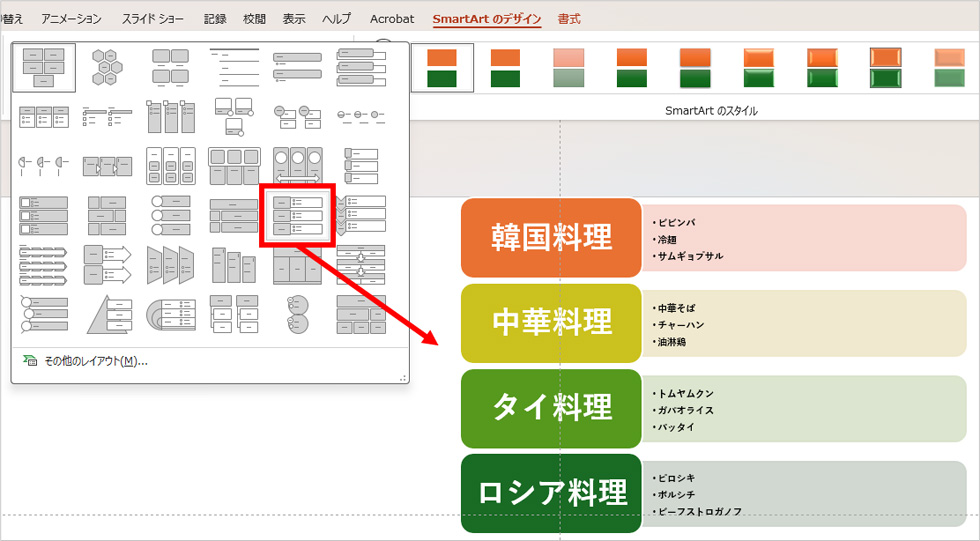Select the ロシア料理 dark green shape
Viewport: 980px width, 541px height.
[x=551, y=494]
